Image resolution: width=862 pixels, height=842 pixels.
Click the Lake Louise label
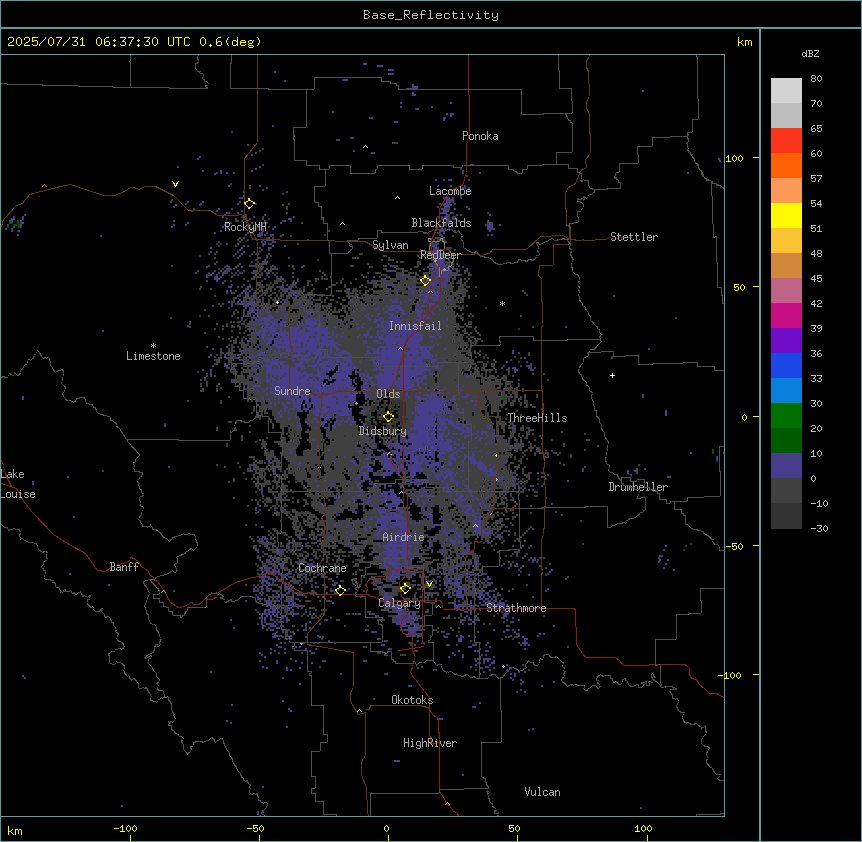pos(18,484)
